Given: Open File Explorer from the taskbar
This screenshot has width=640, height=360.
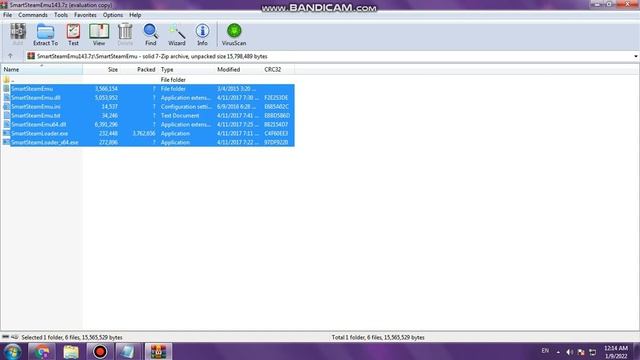Looking at the screenshot, I should (71, 351).
